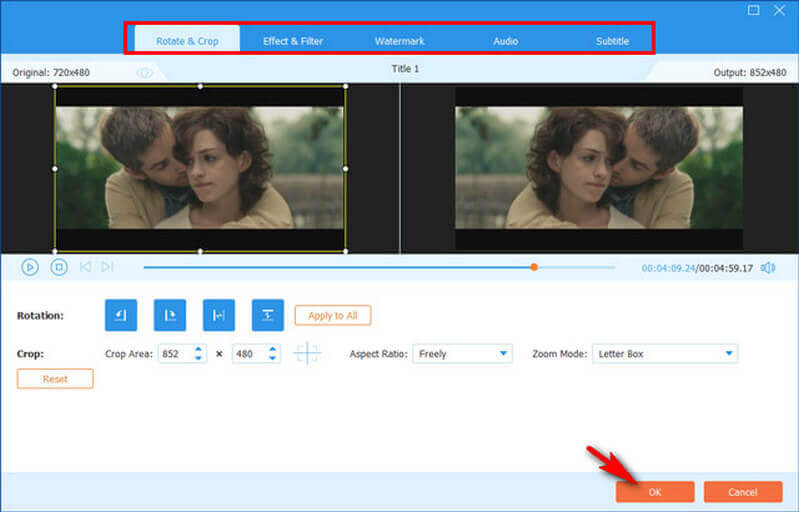Center the crop area with crosshair icon
Image resolution: width=799 pixels, height=512 pixels.
pyautogui.click(x=307, y=354)
